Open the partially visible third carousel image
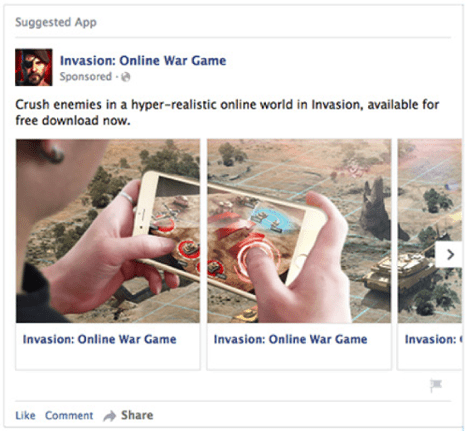470x431 pixels. pyautogui.click(x=430, y=231)
